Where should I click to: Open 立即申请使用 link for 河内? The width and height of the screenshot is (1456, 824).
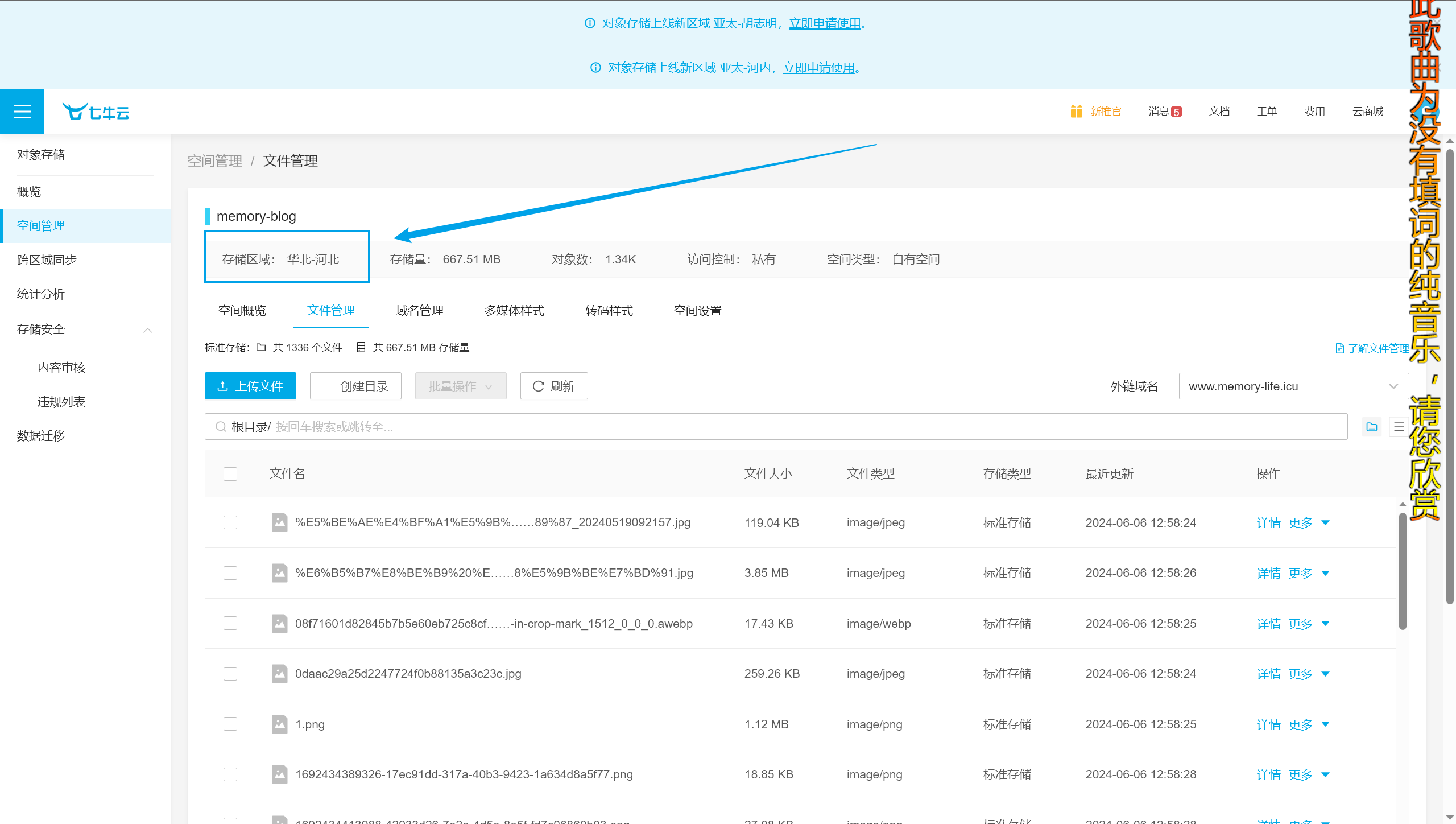tap(819, 68)
